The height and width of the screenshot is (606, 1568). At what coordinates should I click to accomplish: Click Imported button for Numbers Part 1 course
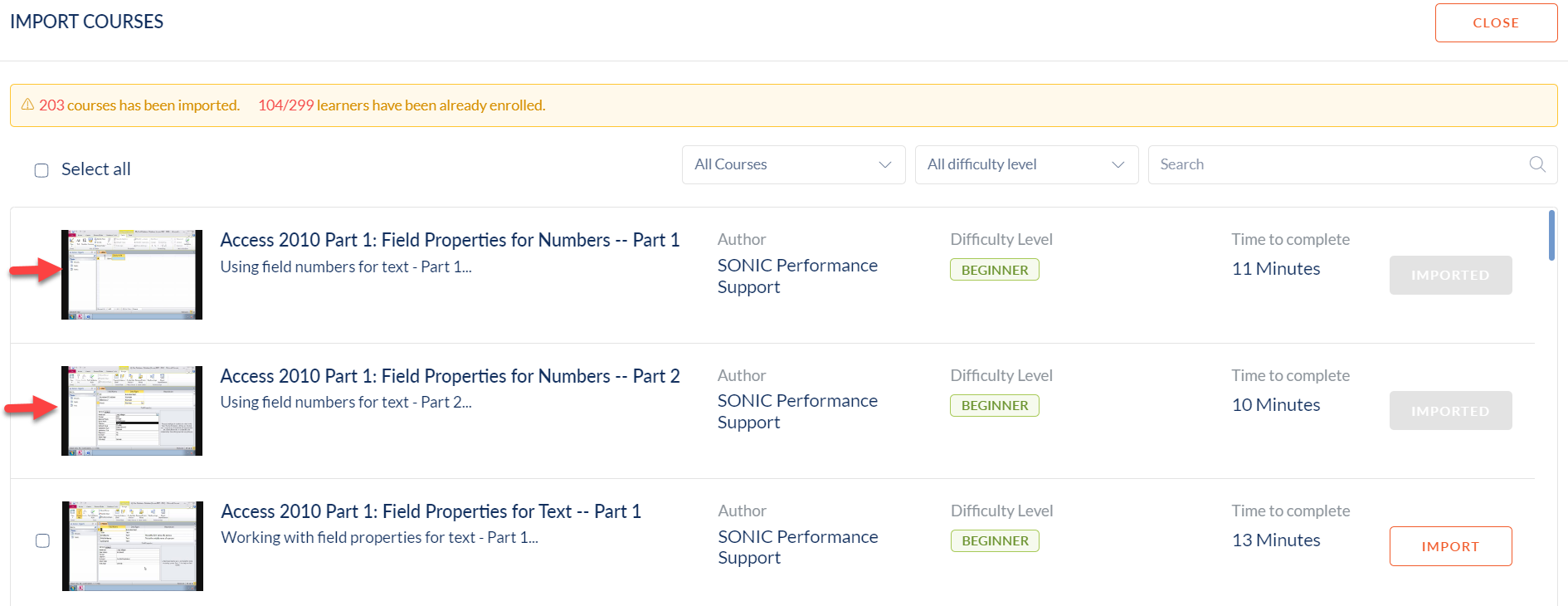click(1450, 275)
